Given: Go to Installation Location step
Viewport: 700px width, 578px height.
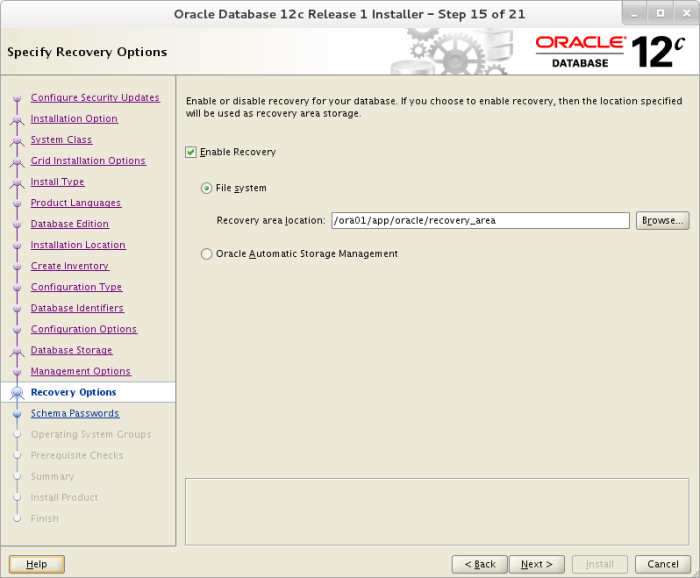Looking at the screenshot, I should (x=78, y=245).
